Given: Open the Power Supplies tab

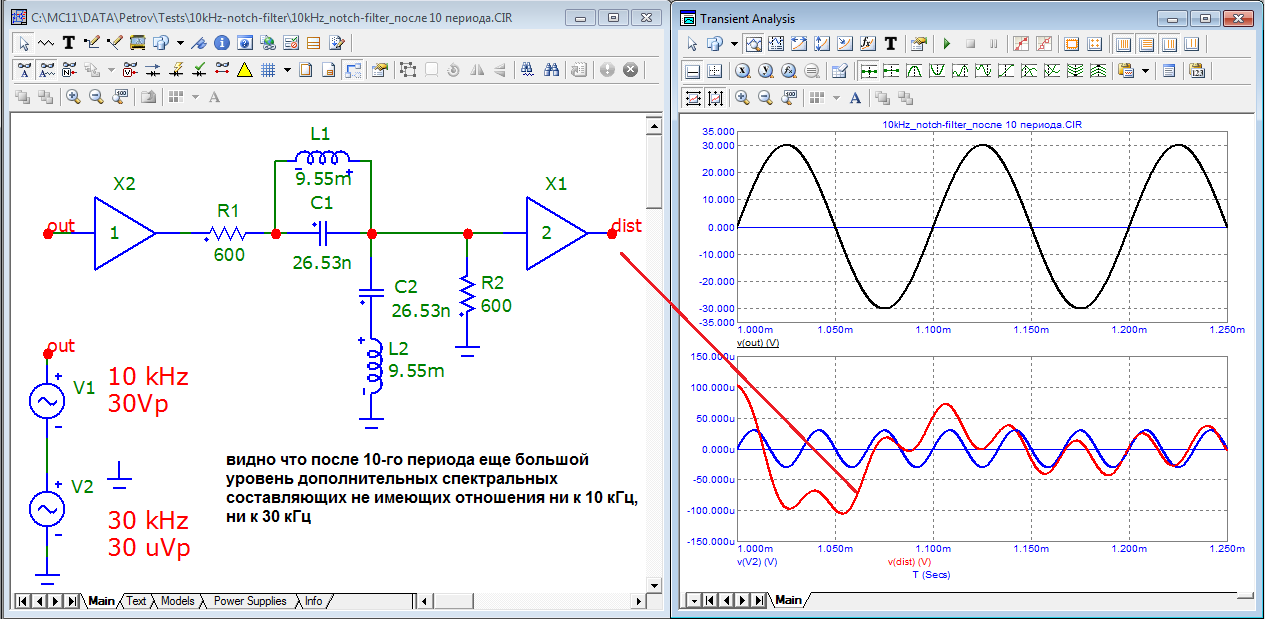Looking at the screenshot, I should [249, 601].
